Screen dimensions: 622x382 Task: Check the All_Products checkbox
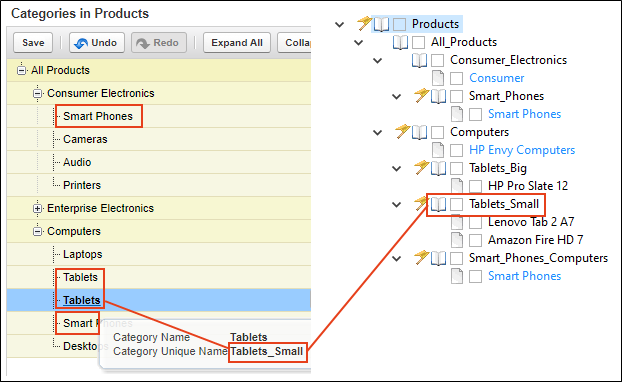[x=419, y=42]
